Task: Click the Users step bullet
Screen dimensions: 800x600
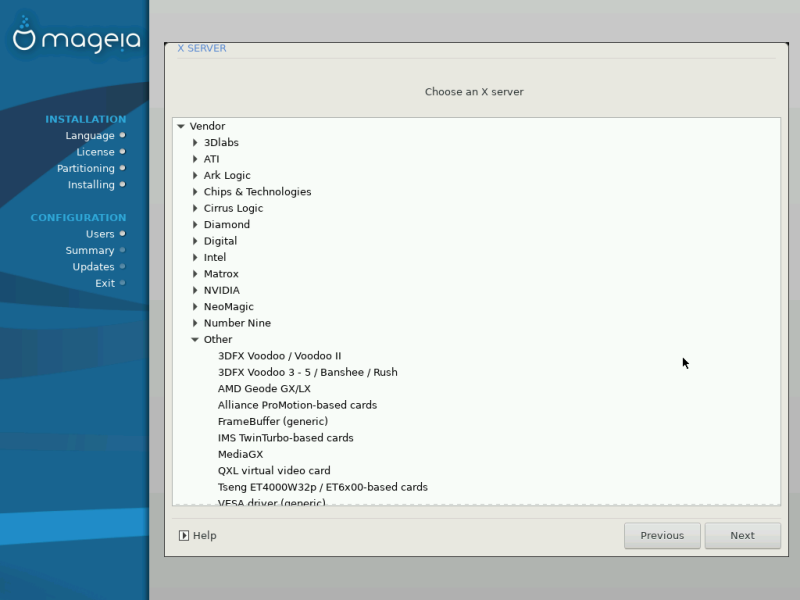Action: (122, 234)
